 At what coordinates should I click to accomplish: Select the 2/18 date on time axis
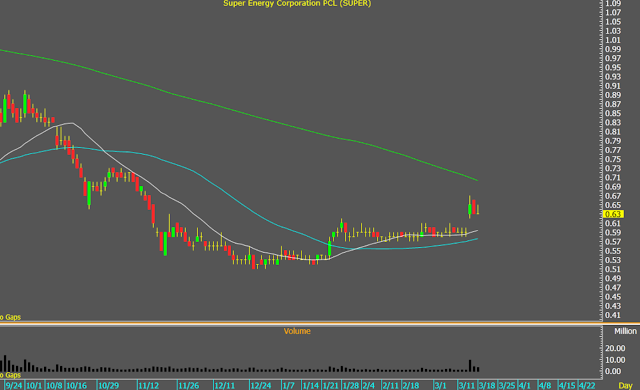point(411,386)
